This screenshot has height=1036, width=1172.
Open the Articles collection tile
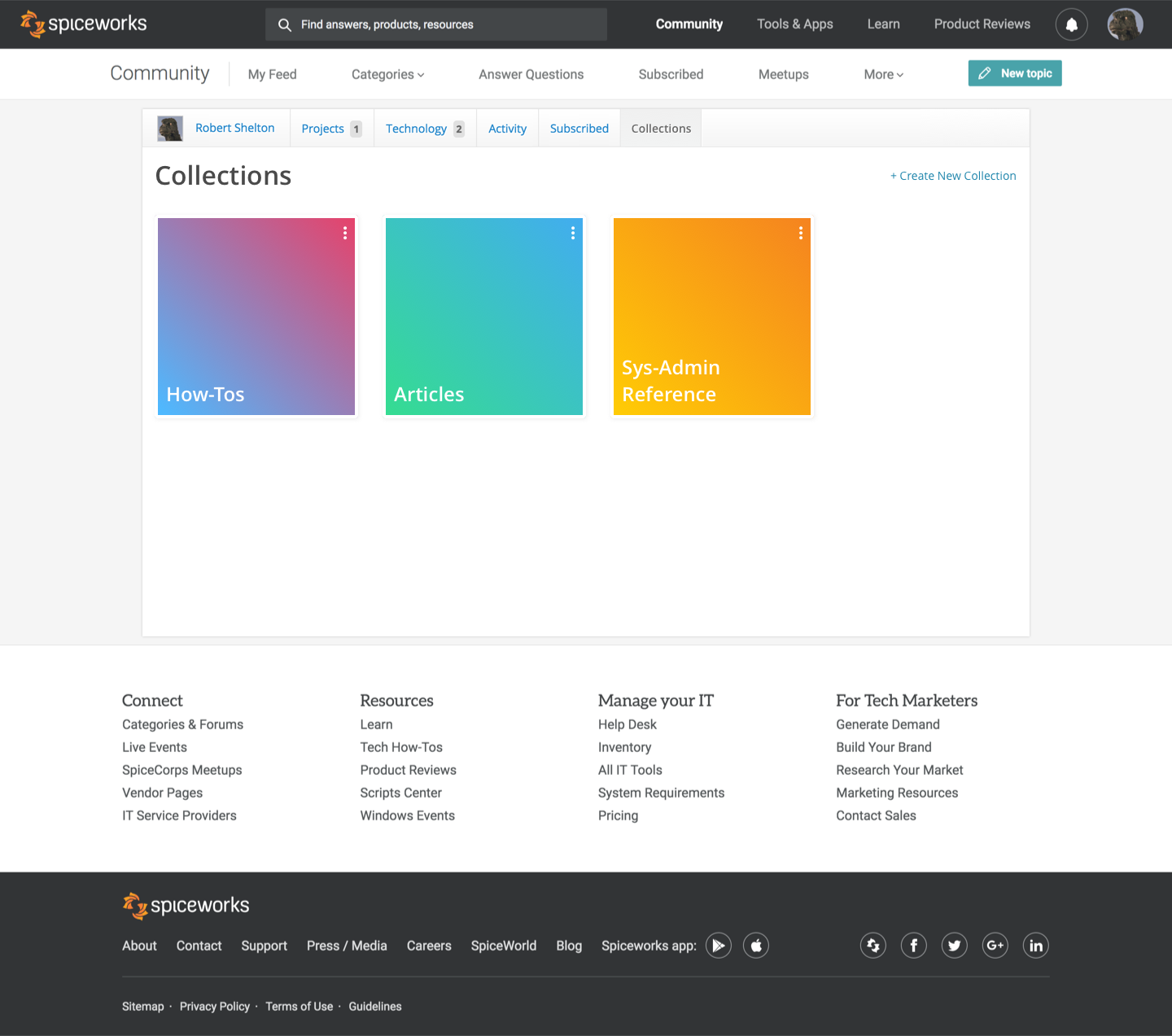click(x=484, y=317)
